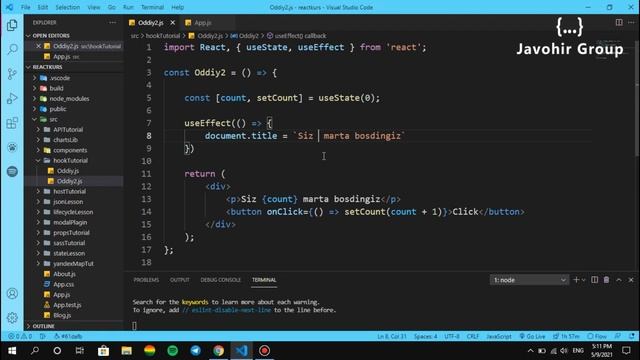Split the terminal panel
This screenshot has height=360, width=640.
(x=594, y=280)
